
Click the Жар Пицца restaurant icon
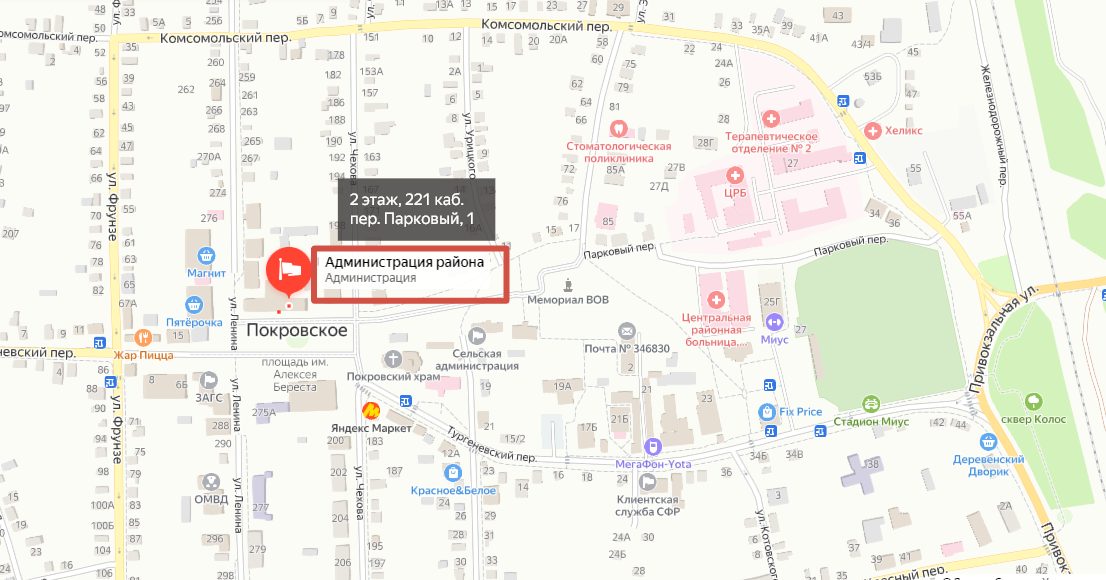tap(143, 337)
